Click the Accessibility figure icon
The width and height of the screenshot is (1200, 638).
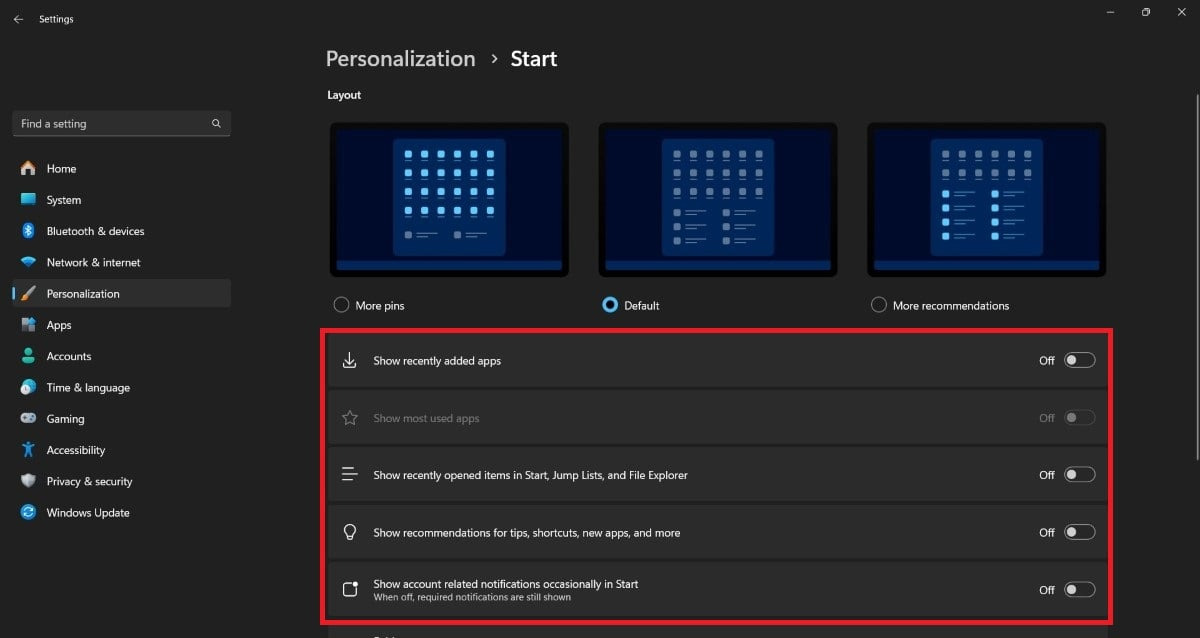click(x=28, y=450)
